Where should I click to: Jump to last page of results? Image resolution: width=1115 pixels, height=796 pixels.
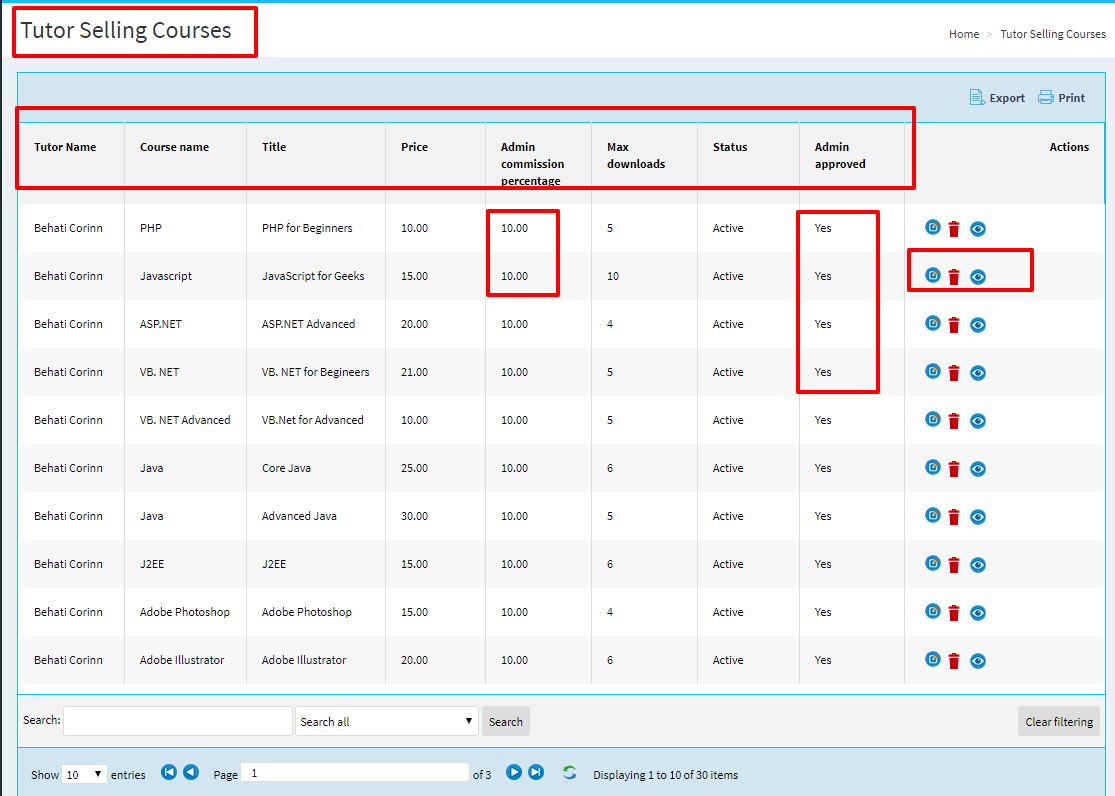pos(536,772)
